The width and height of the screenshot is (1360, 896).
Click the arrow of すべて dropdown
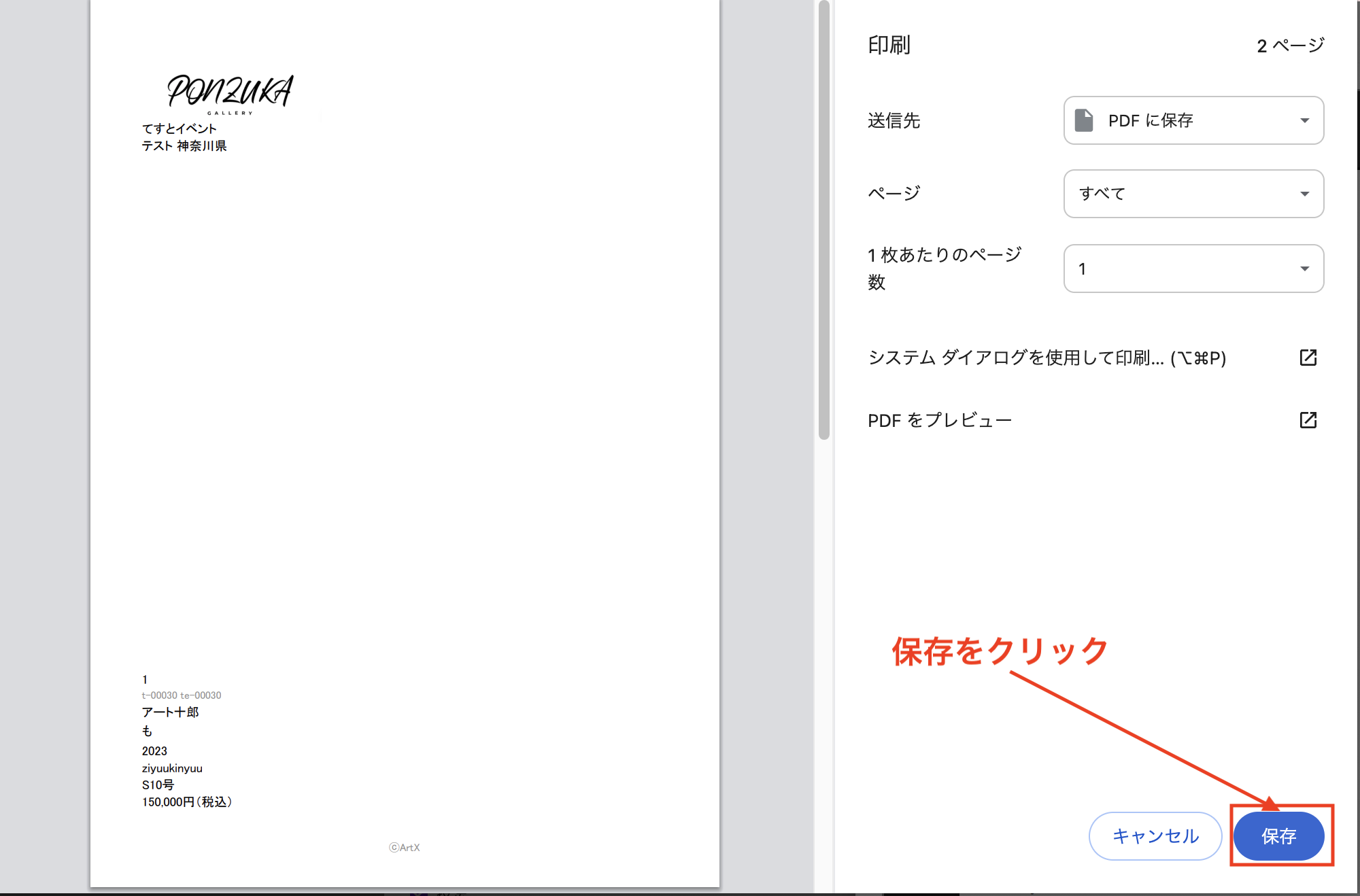click(x=1304, y=194)
